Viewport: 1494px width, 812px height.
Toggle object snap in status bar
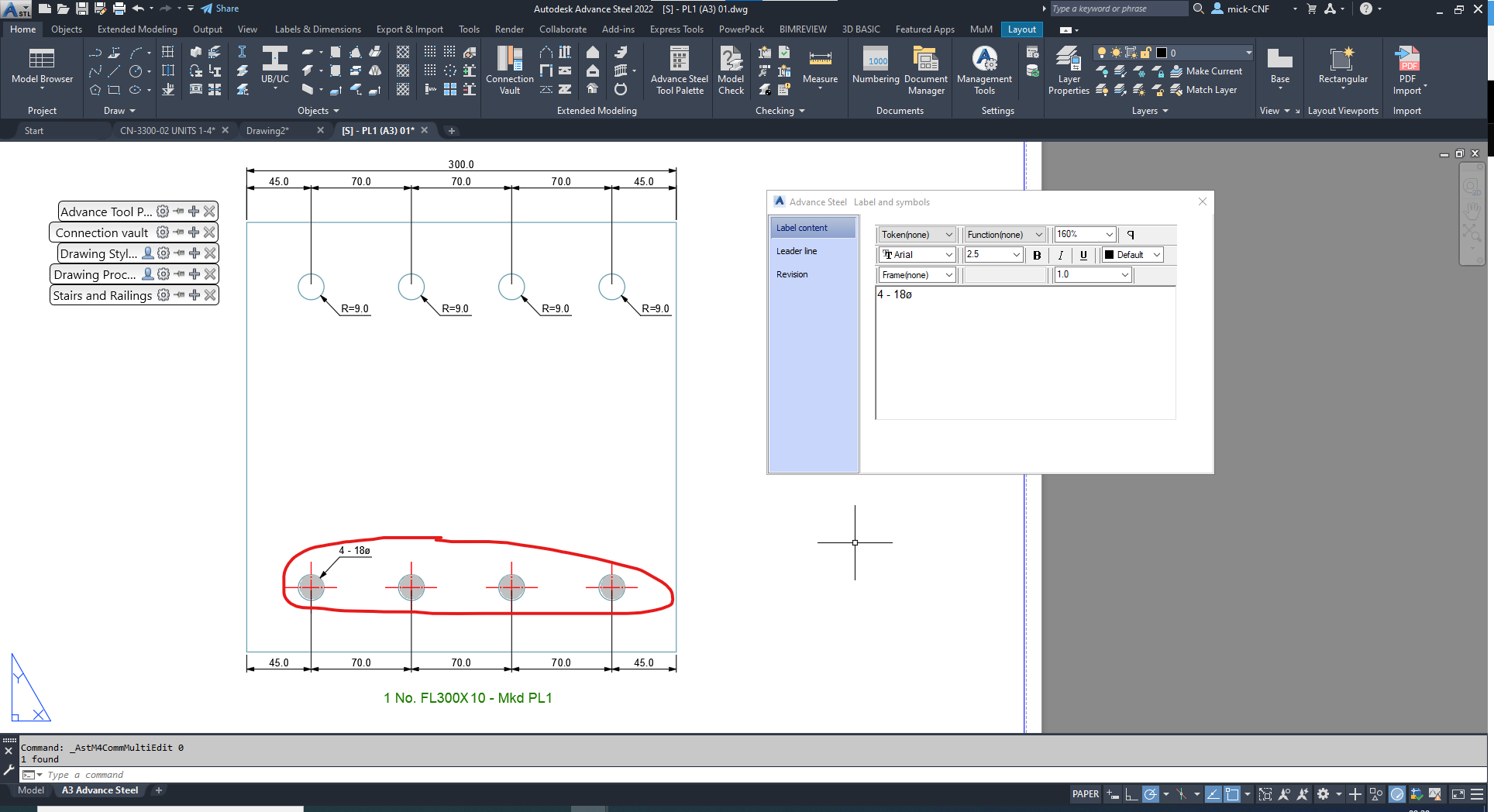click(1232, 794)
